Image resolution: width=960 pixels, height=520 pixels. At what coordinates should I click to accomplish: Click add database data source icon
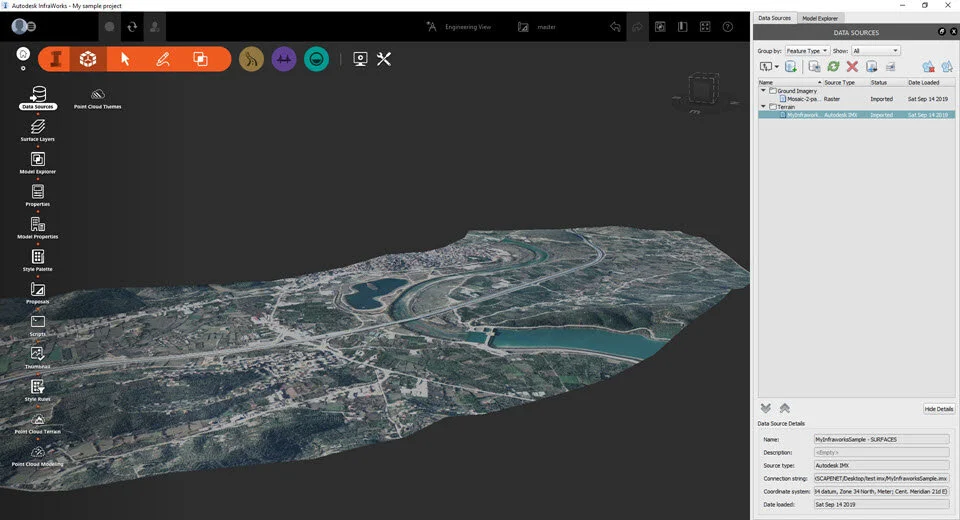(x=790, y=66)
